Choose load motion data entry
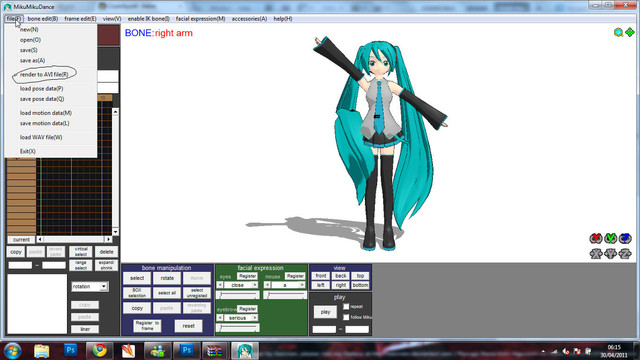The image size is (640, 360). tap(46, 113)
